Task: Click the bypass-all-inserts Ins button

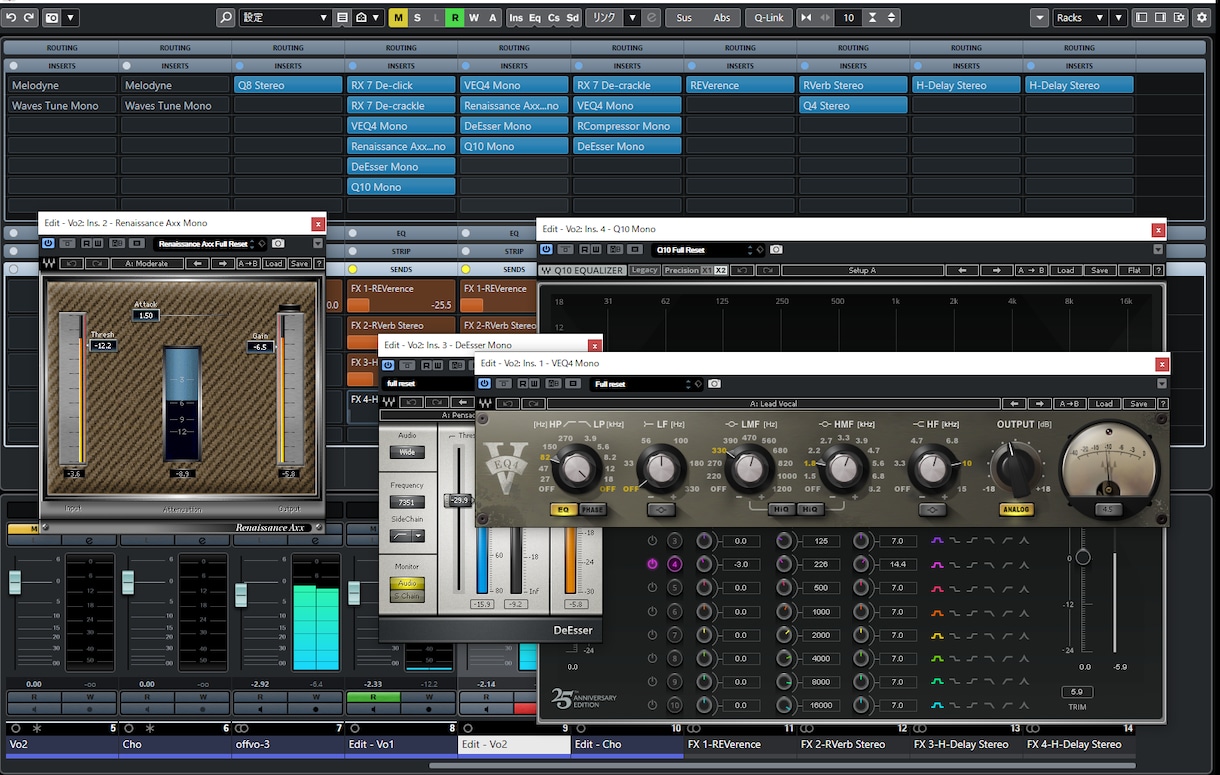Action: (515, 17)
